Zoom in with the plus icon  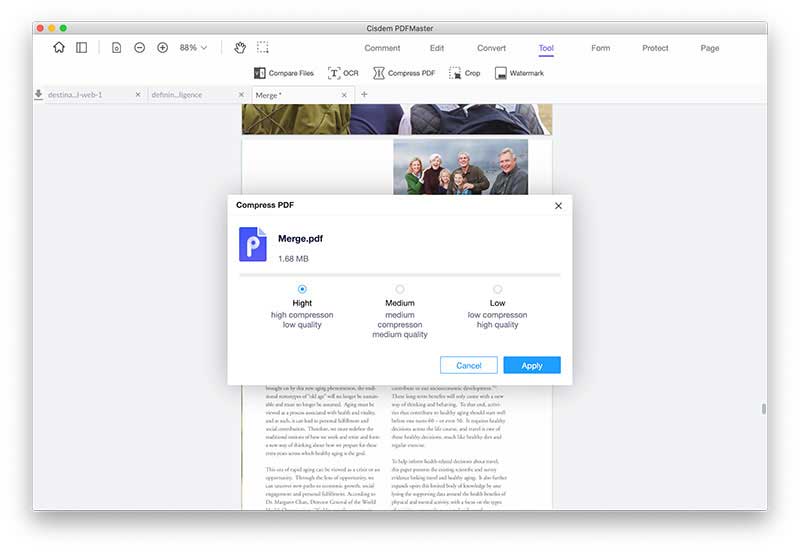pos(162,47)
